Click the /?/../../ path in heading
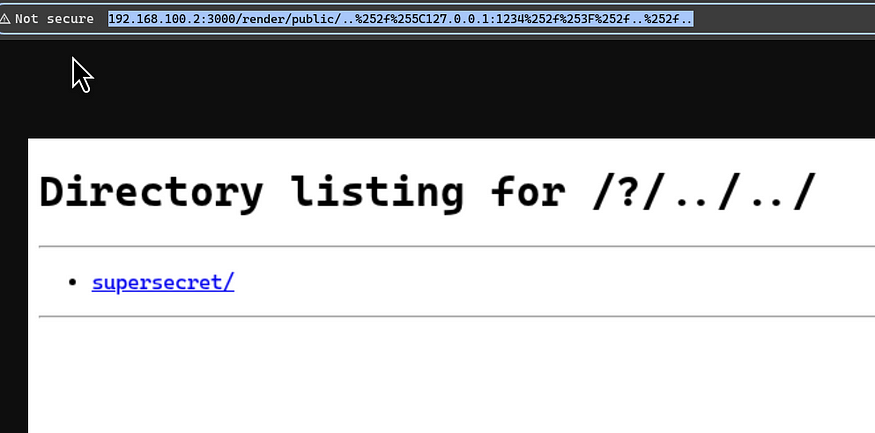 point(704,192)
